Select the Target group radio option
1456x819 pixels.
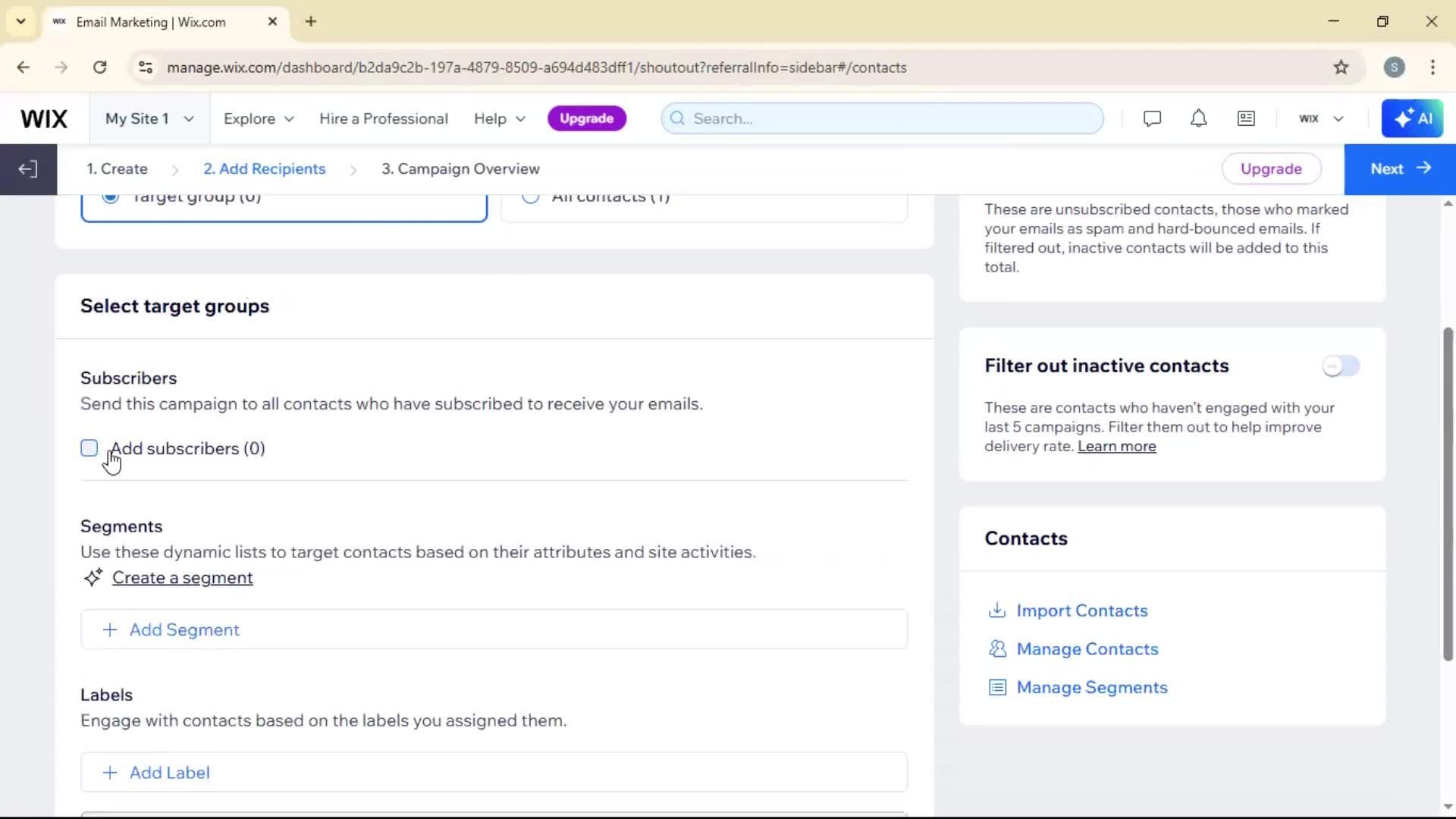tap(111, 196)
